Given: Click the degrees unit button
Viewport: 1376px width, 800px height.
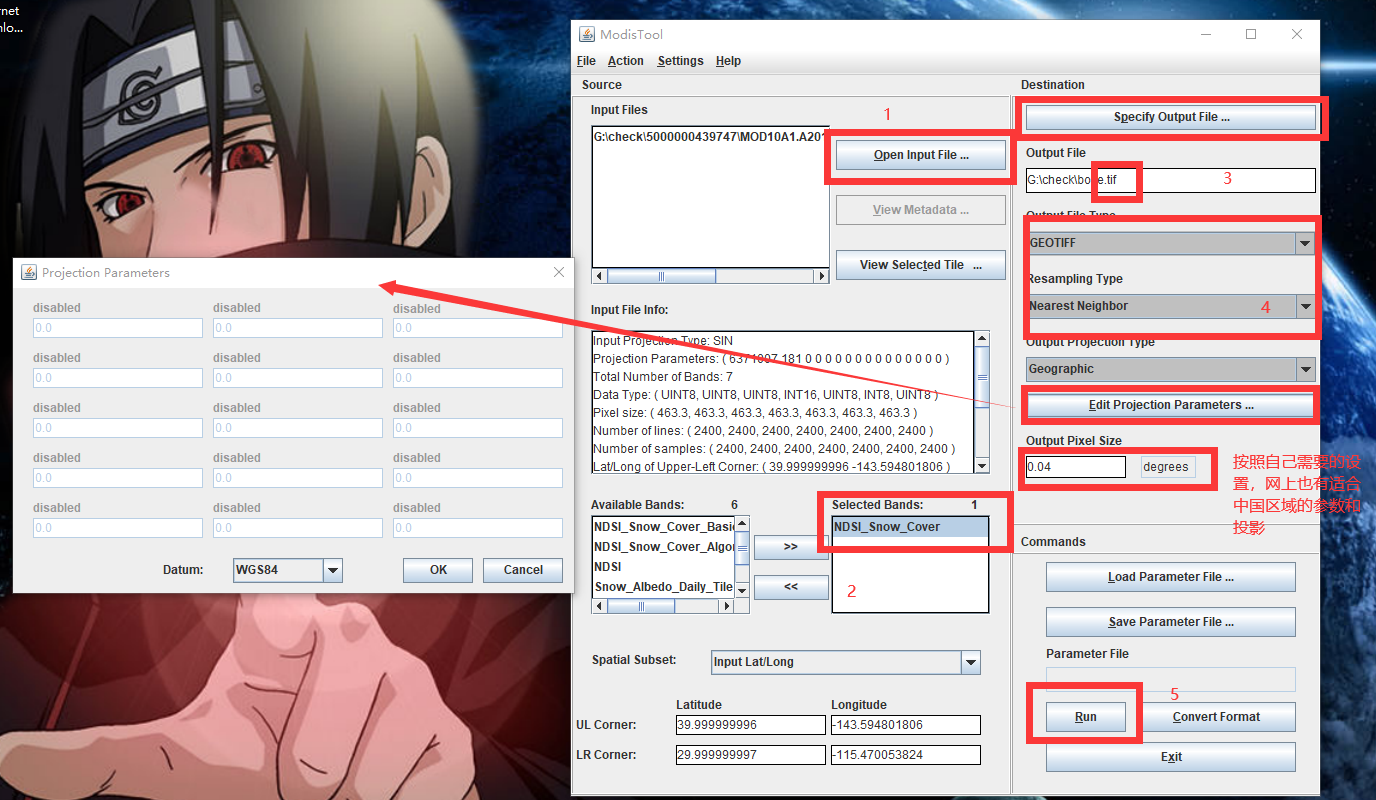Looking at the screenshot, I should 1168,467.
